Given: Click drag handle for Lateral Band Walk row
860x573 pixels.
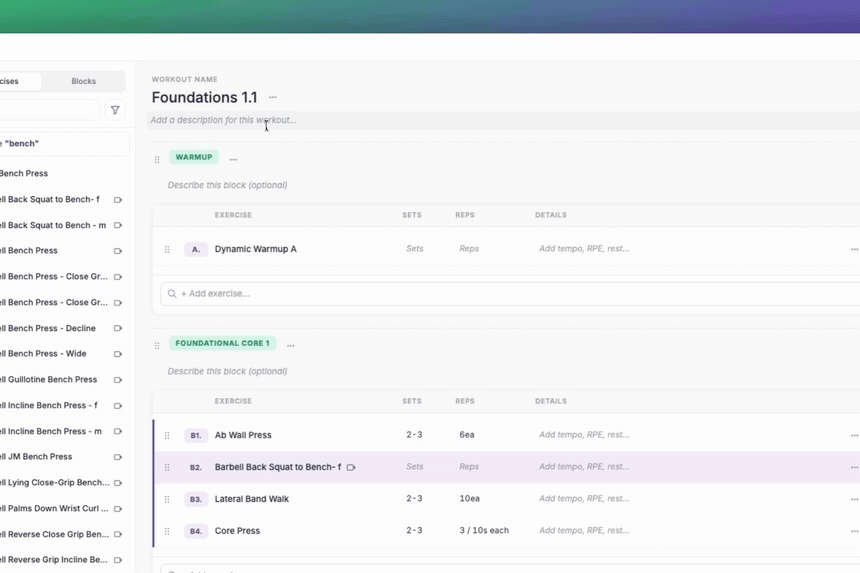Looking at the screenshot, I should click(167, 500).
